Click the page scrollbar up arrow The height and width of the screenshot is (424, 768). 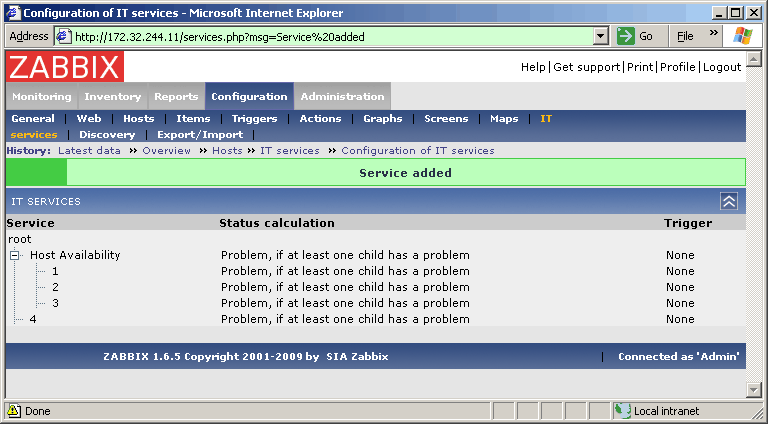[x=754, y=59]
